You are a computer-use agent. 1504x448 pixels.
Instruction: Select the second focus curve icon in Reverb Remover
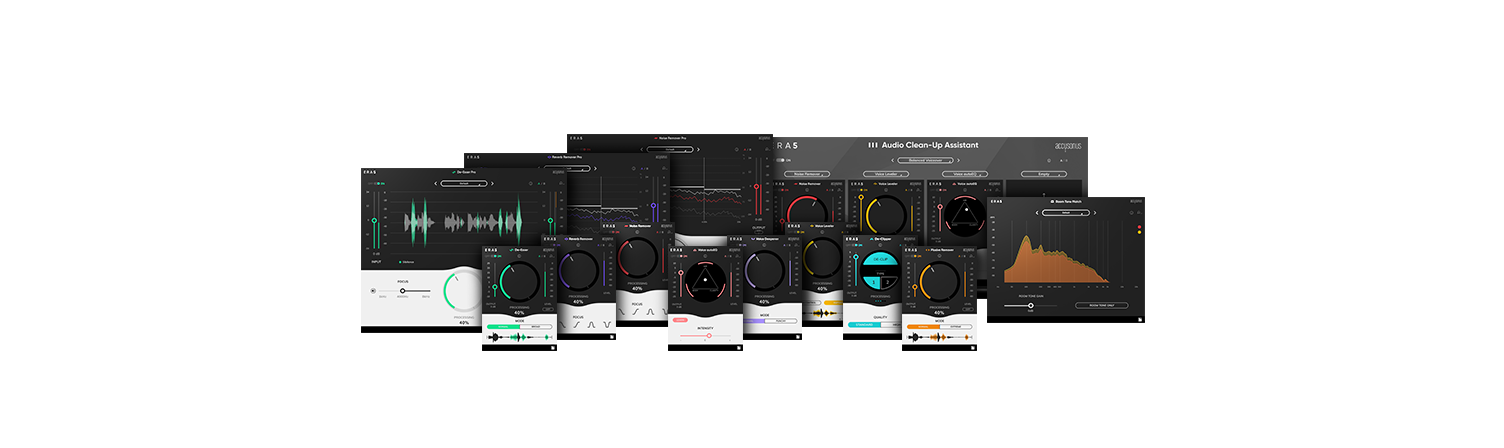click(x=576, y=323)
